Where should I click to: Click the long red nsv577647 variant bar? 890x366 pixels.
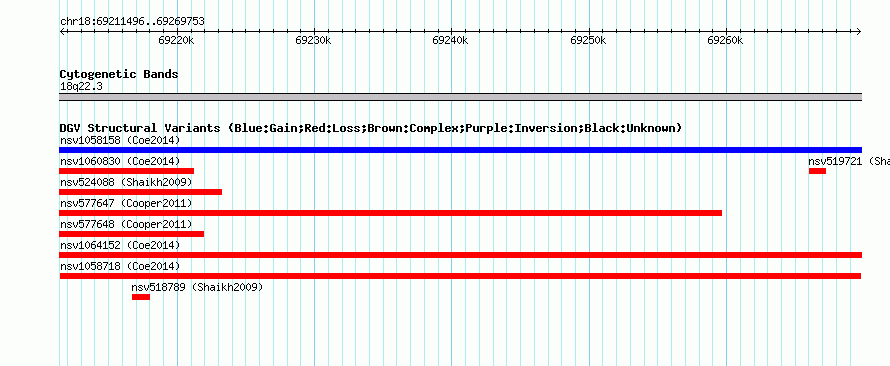click(391, 213)
